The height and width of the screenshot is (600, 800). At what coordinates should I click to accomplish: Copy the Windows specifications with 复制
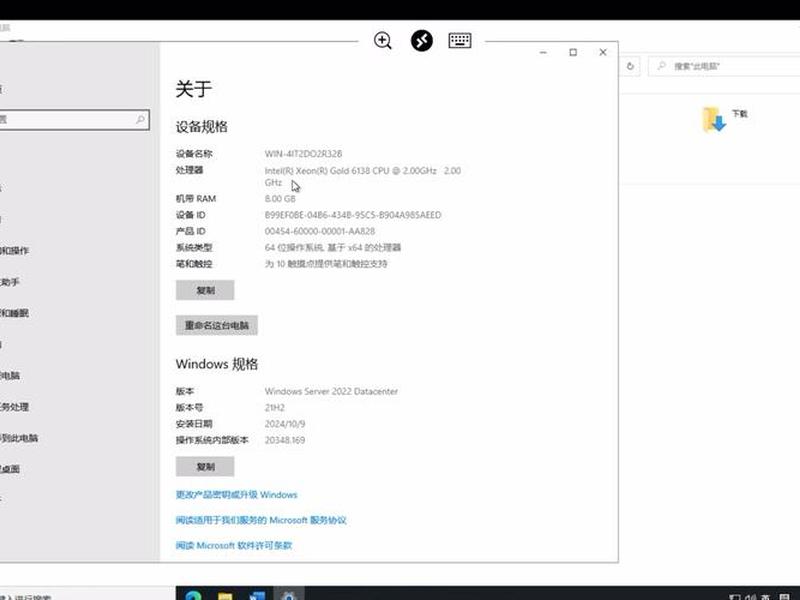coord(205,466)
